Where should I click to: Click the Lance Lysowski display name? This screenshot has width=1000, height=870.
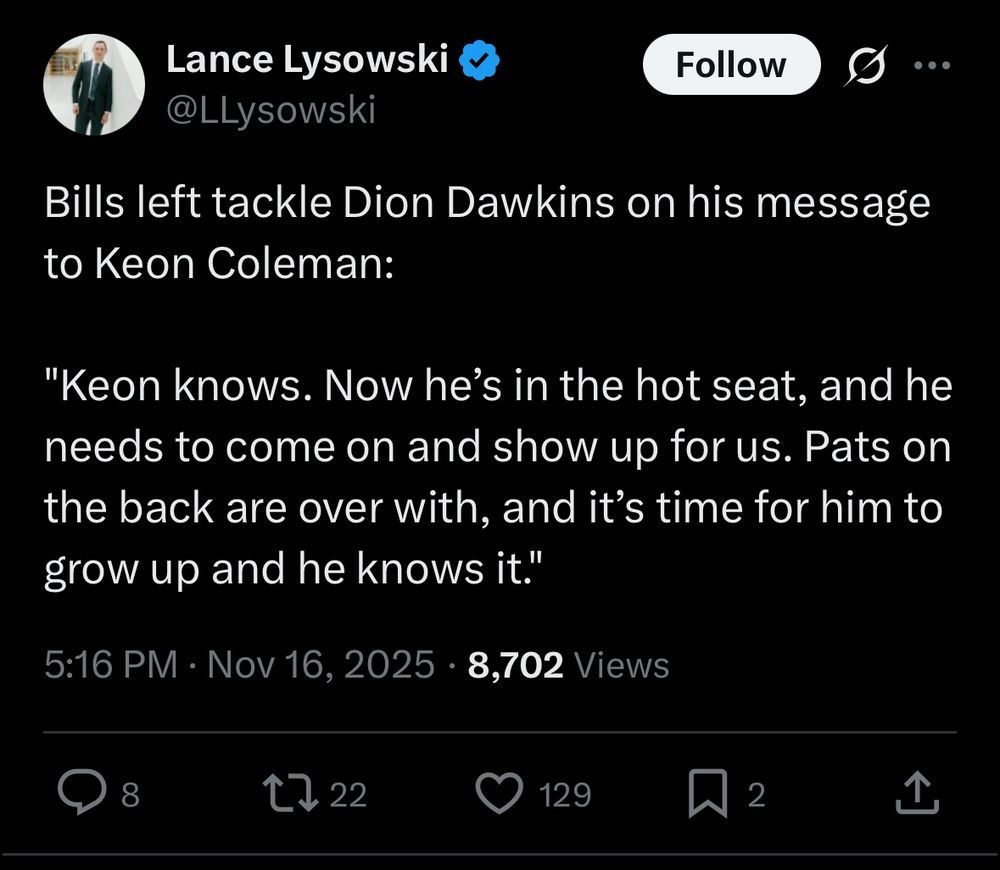[x=307, y=60]
